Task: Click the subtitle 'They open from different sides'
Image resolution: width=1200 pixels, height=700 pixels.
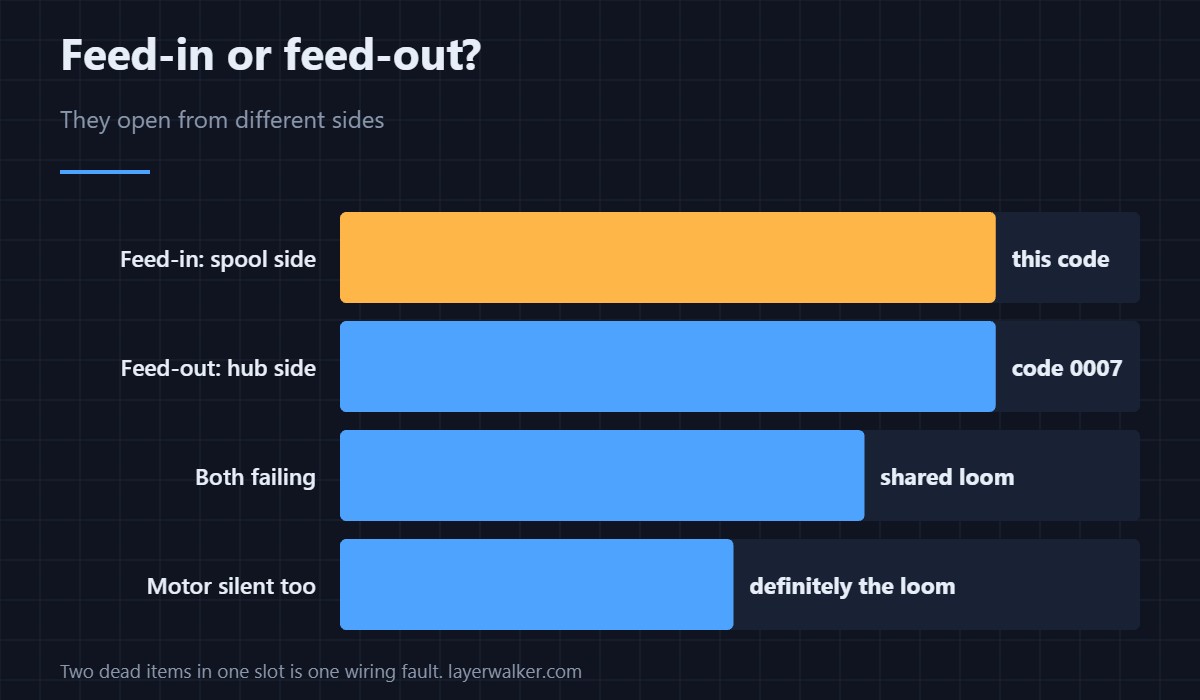Action: click(x=222, y=120)
